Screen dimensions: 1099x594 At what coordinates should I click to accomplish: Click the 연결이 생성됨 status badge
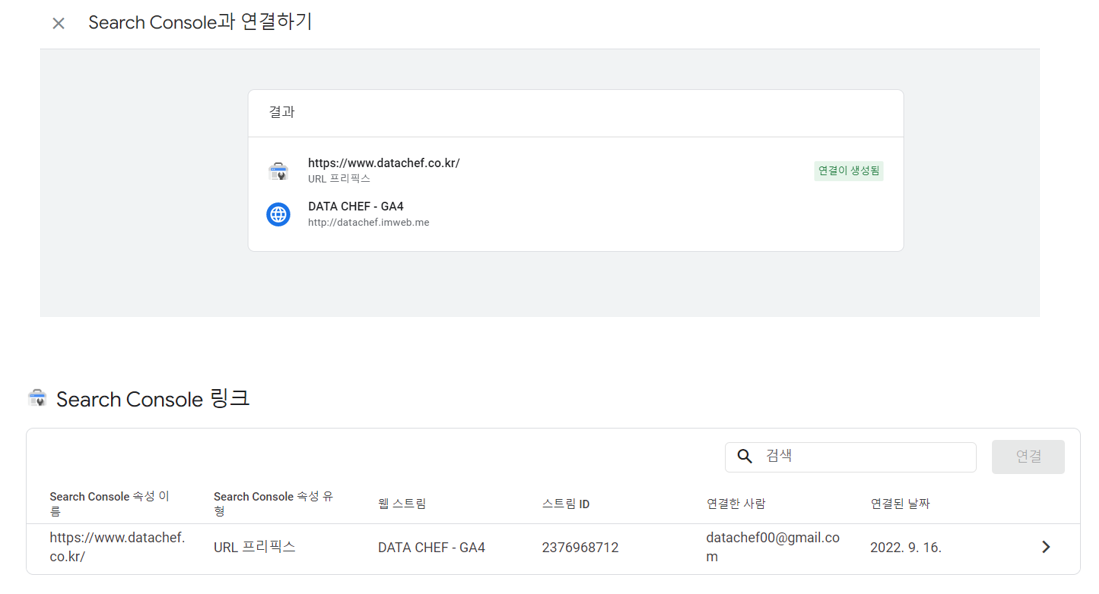[849, 171]
